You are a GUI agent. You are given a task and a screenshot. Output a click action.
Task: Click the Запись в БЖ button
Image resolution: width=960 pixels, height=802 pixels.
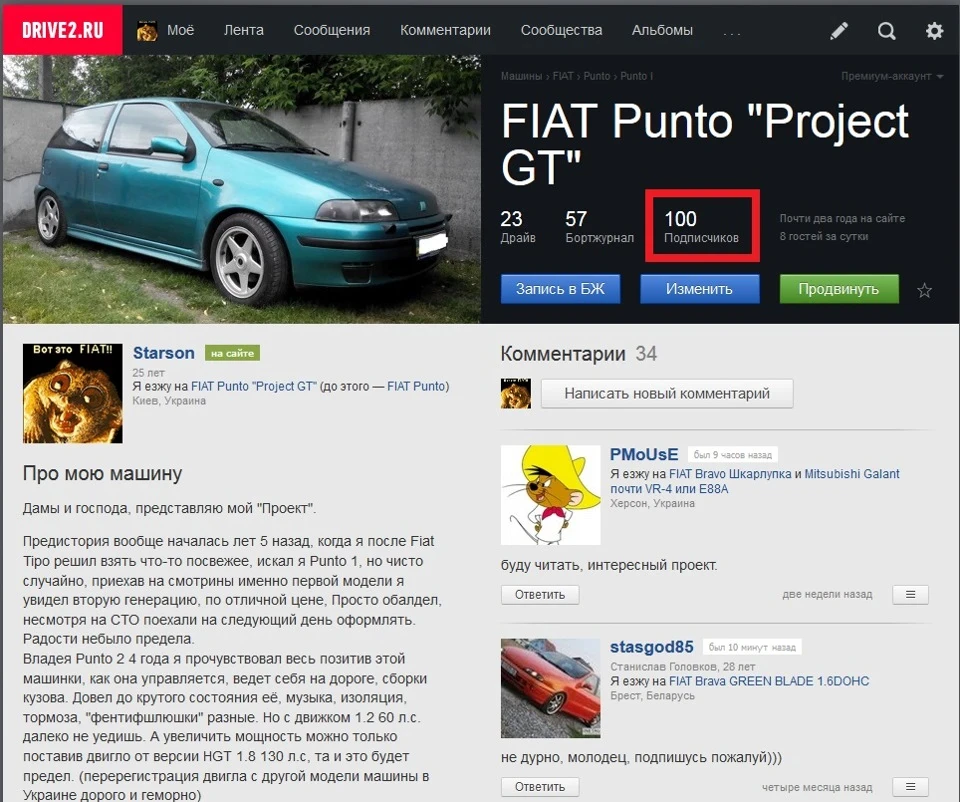tap(560, 289)
